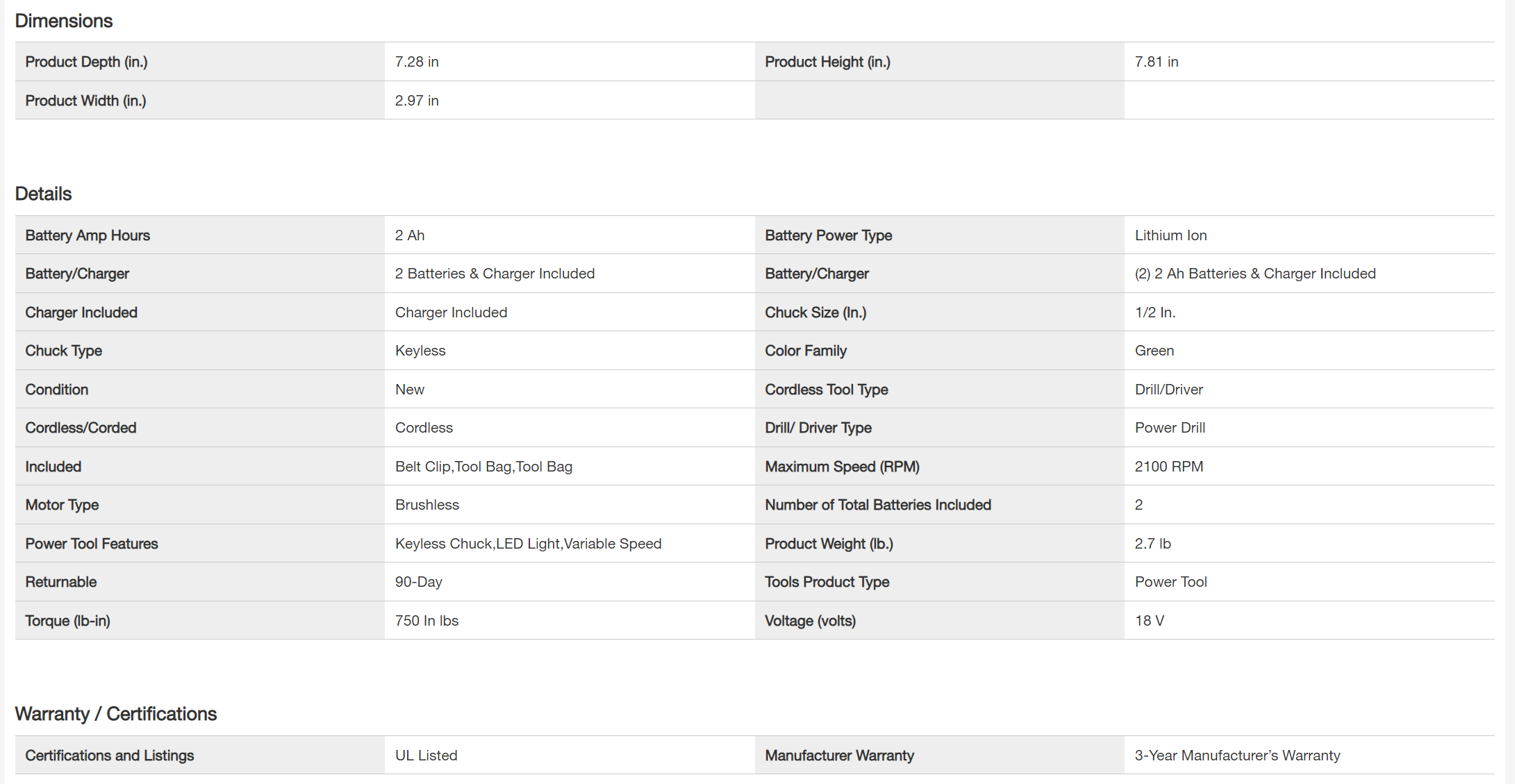Click the Chuck Size (In.) label
1515x784 pixels.
point(816,312)
